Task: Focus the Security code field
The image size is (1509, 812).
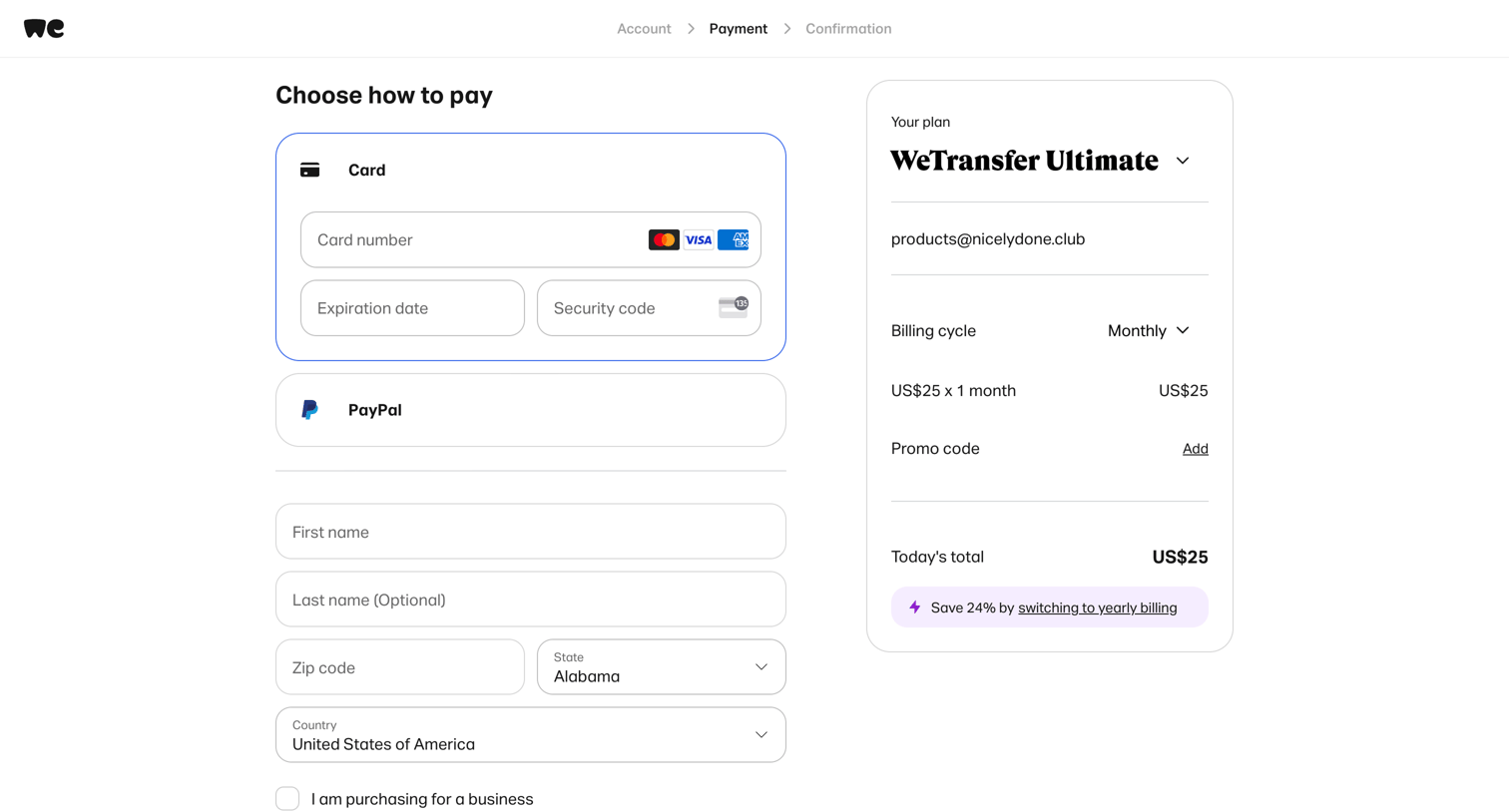Action: coord(649,307)
